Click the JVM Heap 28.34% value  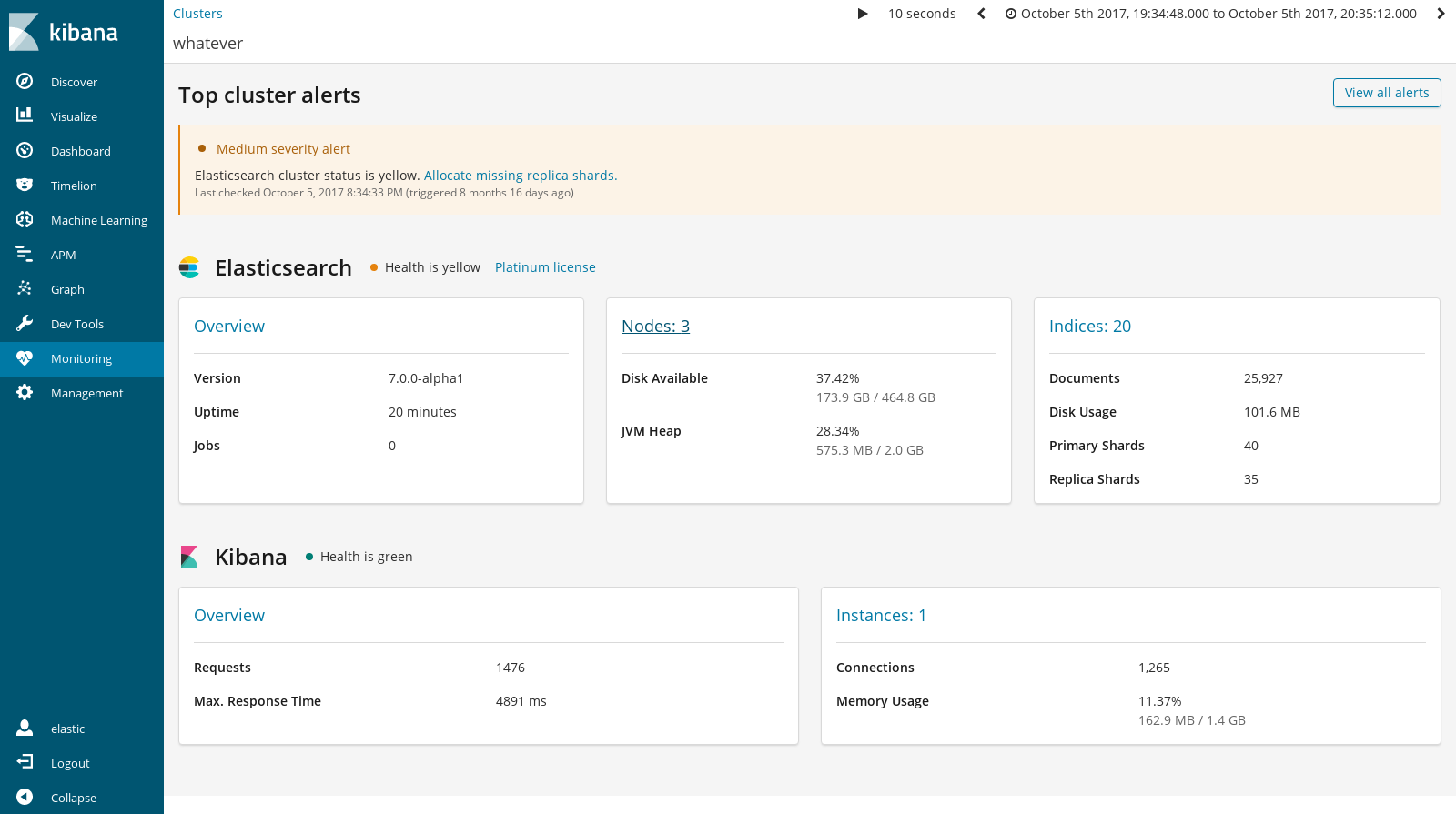click(837, 431)
